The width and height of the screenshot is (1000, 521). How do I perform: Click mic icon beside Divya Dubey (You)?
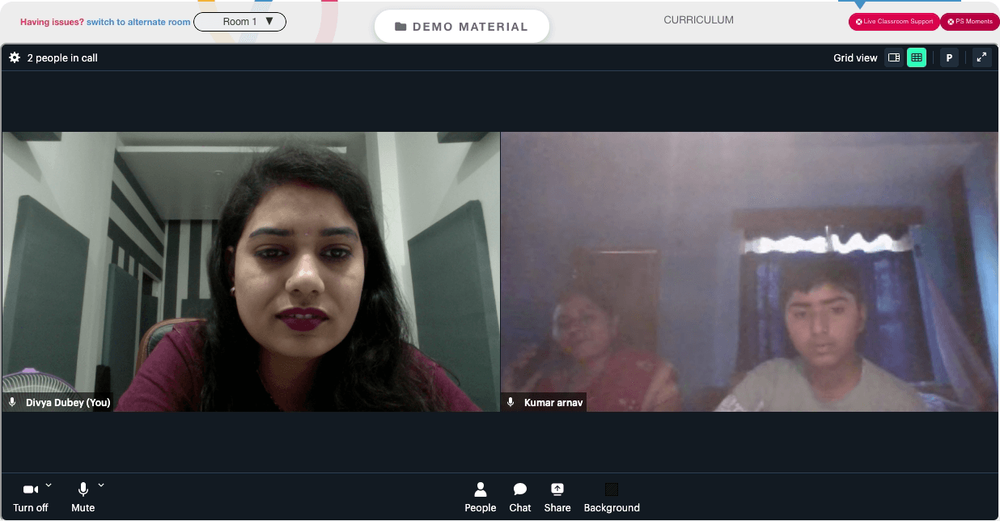[12, 402]
